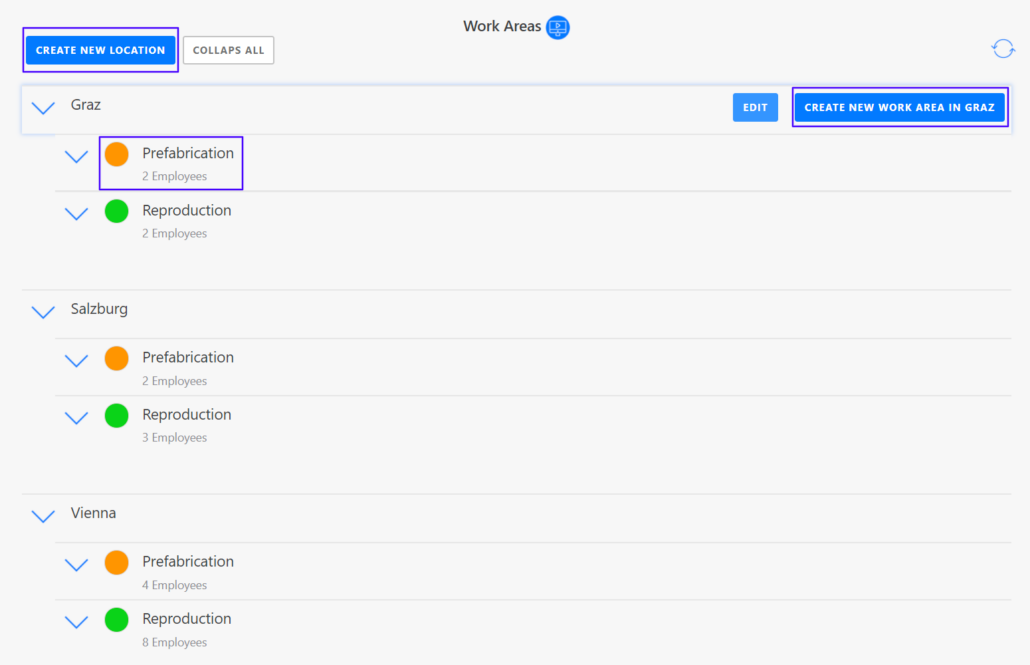This screenshot has height=665, width=1030.
Task: Select the Vienna Reproduction work area name
Action: coord(187,619)
